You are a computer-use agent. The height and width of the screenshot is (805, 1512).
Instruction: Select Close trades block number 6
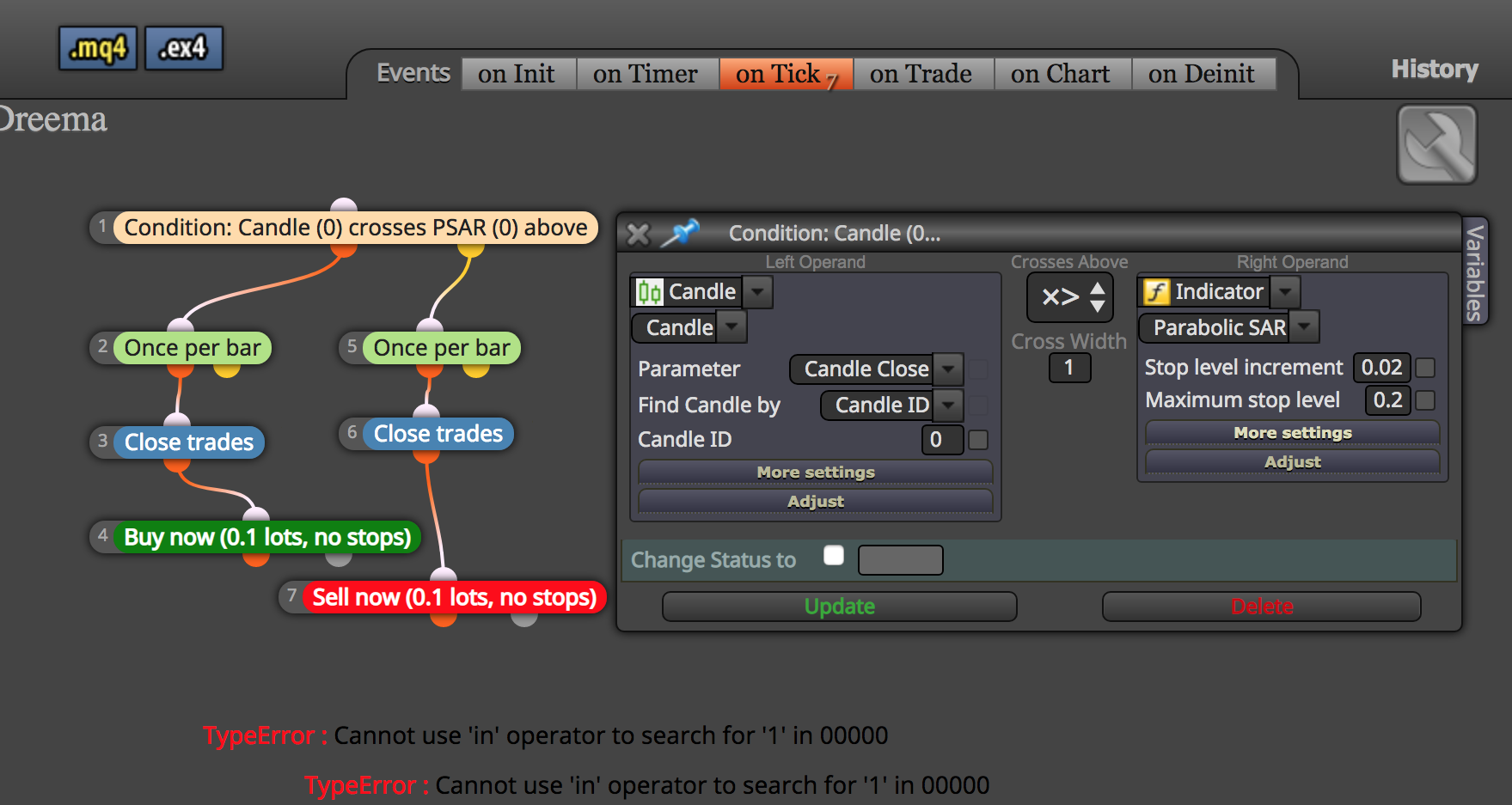click(438, 434)
